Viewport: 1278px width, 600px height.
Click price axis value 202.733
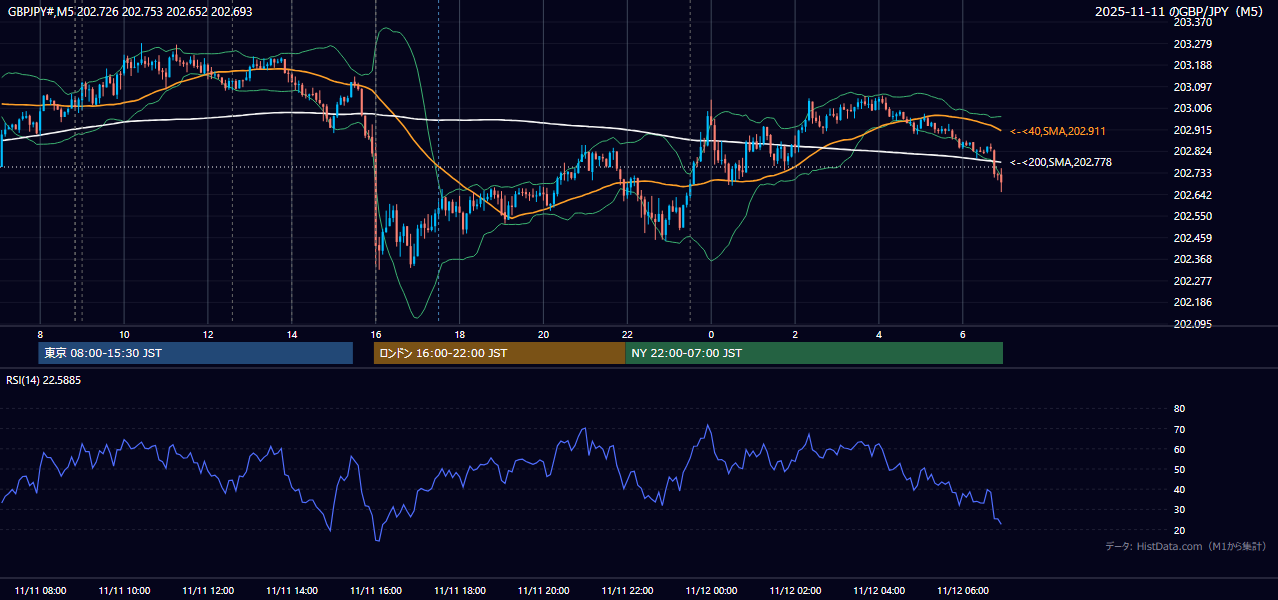point(1193,173)
